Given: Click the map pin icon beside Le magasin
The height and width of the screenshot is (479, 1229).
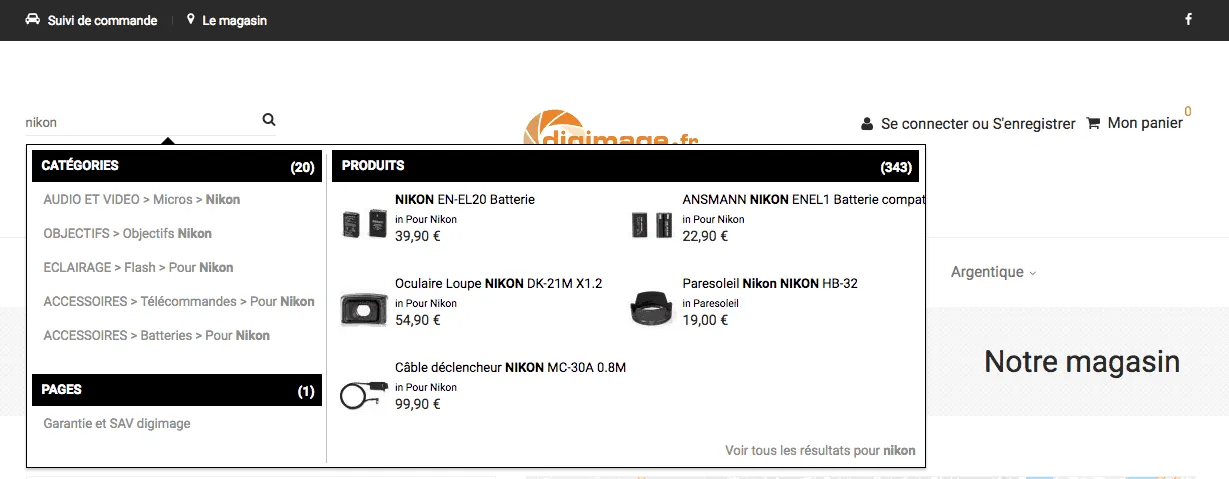Looking at the screenshot, I should click(190, 19).
